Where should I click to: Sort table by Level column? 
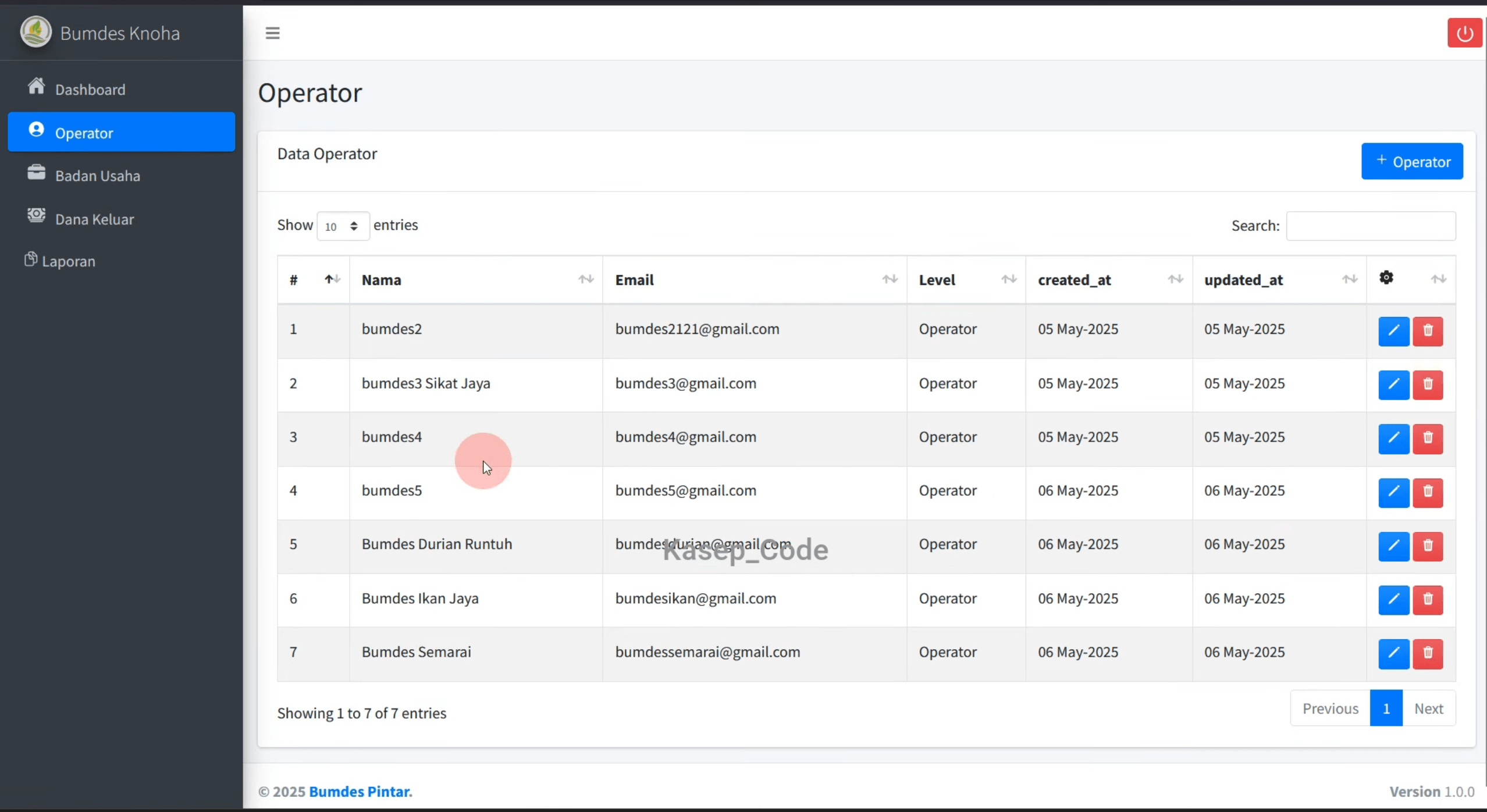[966, 280]
